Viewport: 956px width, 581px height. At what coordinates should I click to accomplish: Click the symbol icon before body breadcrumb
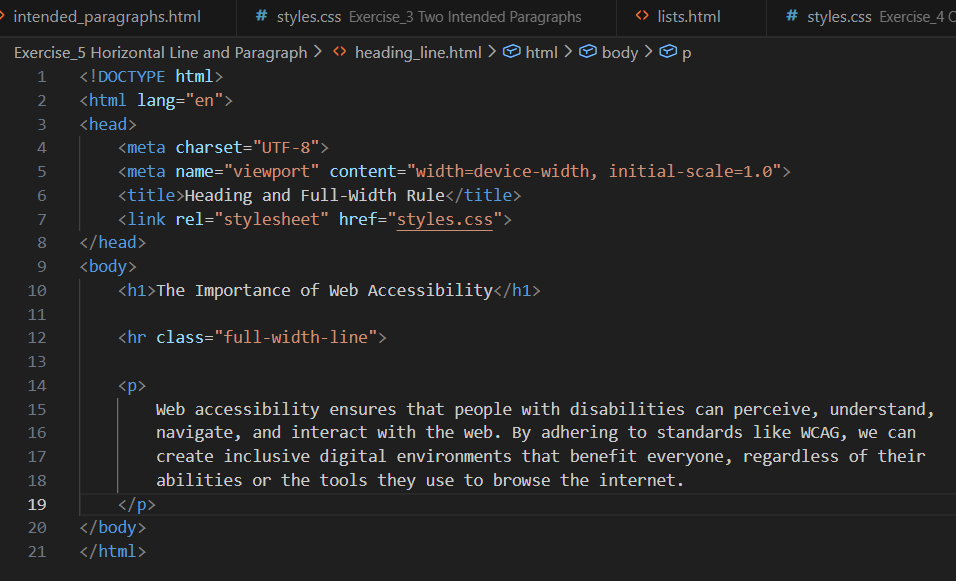point(587,53)
